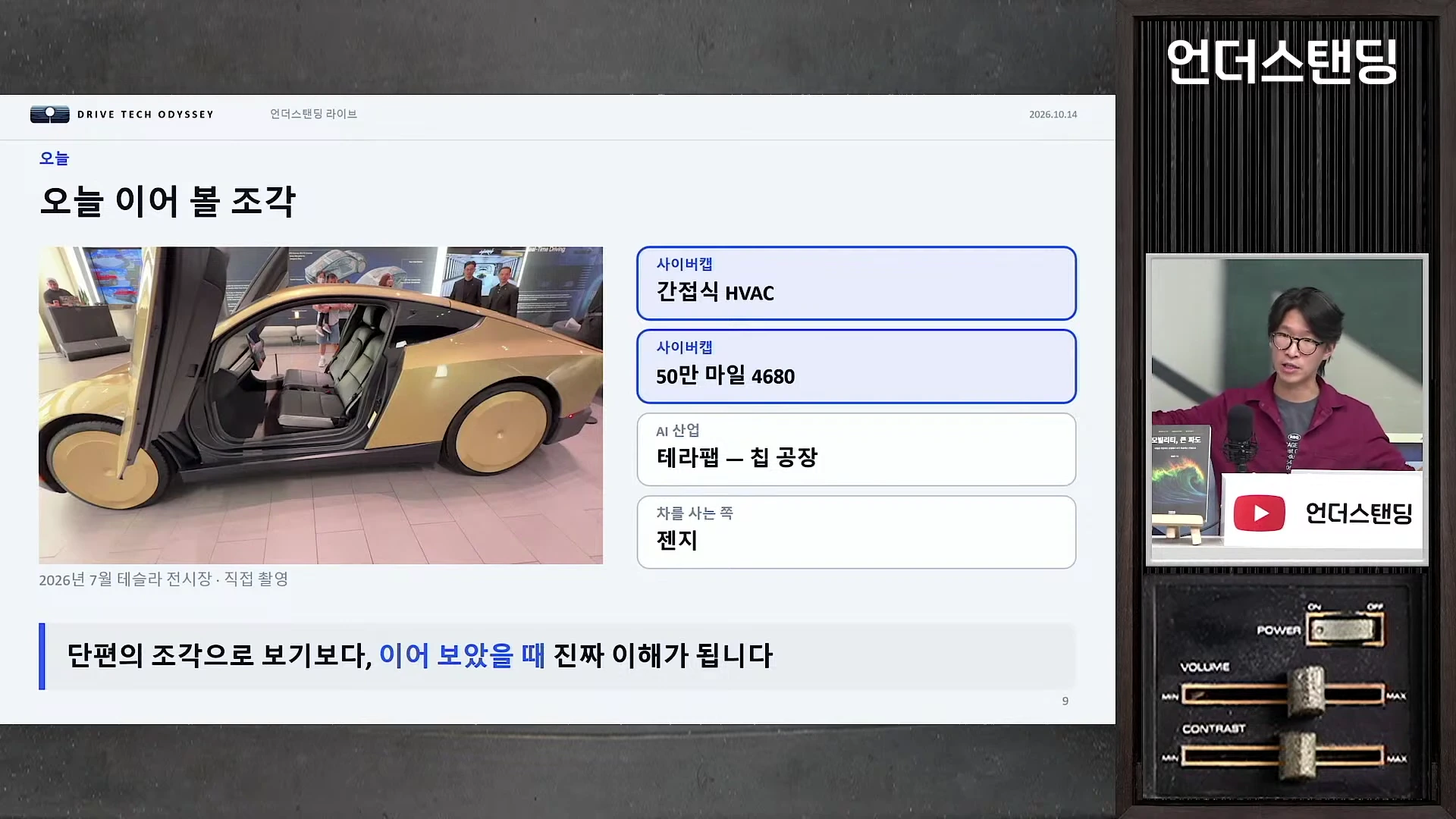Click the blue 오늘 section label
Screen dimensions: 1456x819
point(54,158)
